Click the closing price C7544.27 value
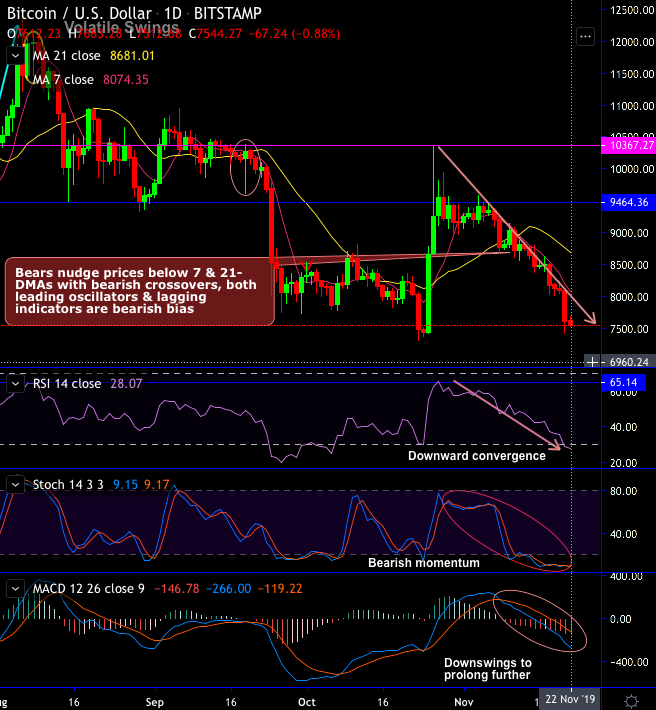This screenshot has width=656, height=710. click(x=215, y=34)
